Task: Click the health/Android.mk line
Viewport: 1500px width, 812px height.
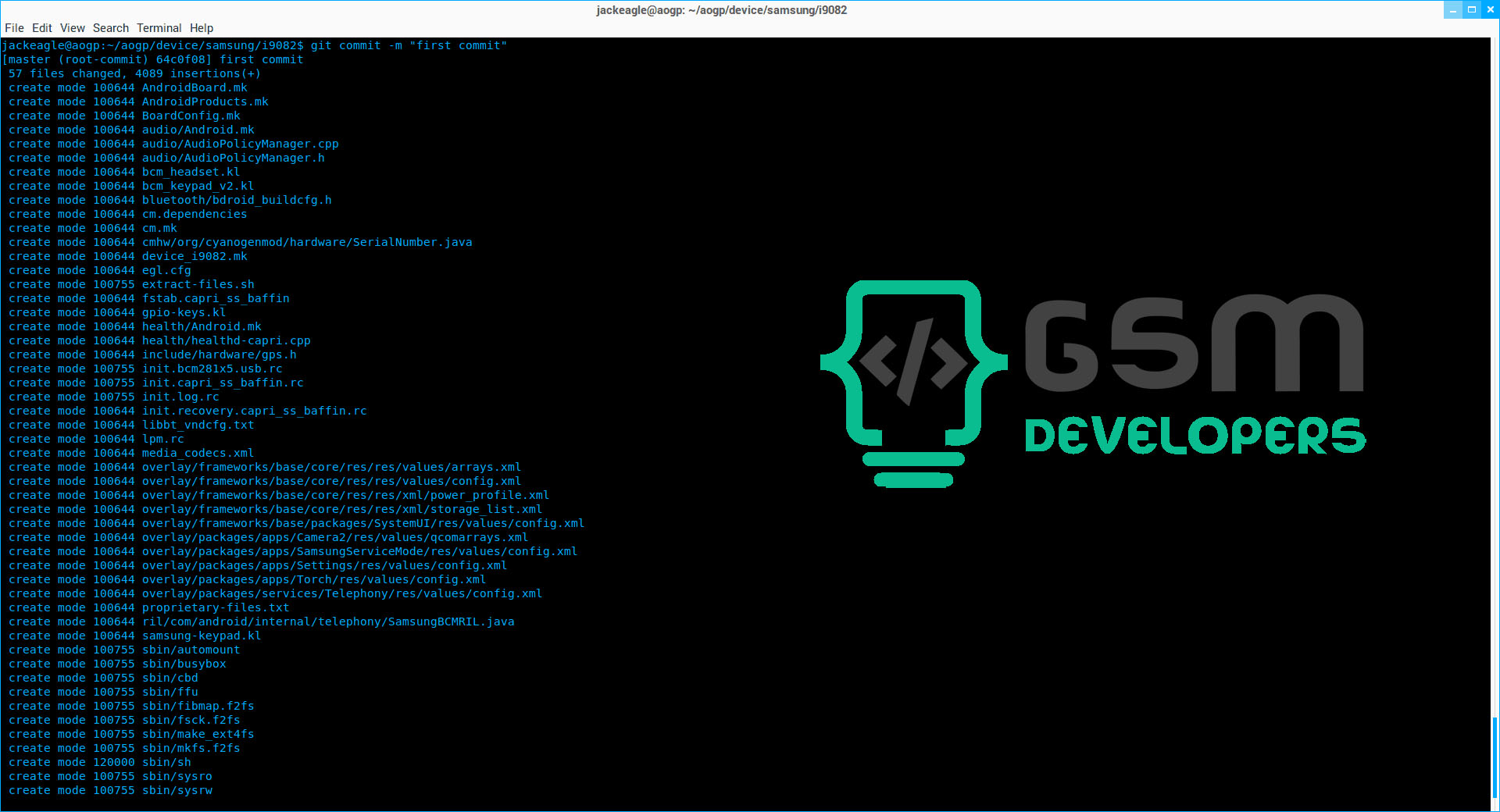Action: click(x=135, y=326)
